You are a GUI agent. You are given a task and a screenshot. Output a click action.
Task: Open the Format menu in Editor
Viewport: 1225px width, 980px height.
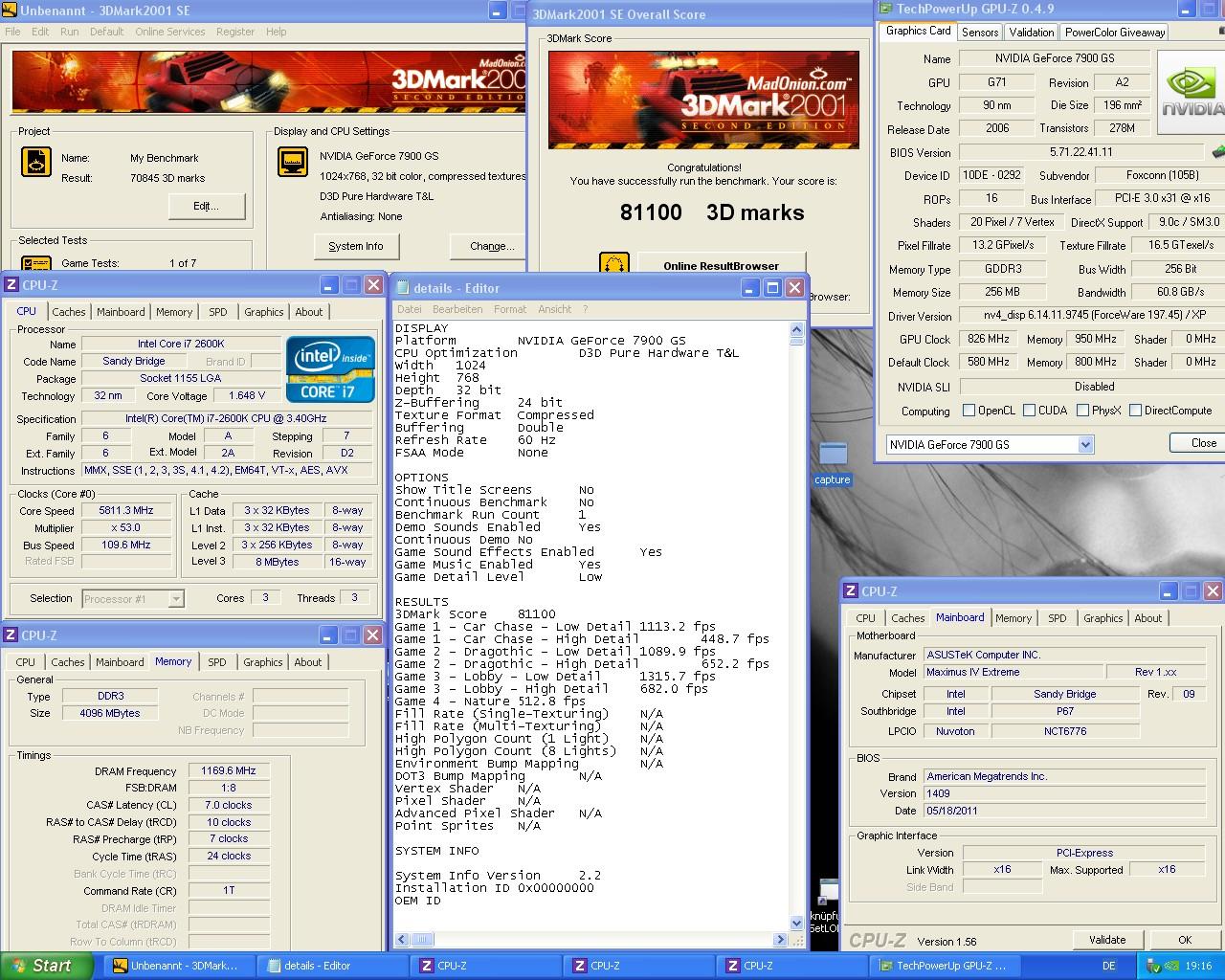pos(510,309)
